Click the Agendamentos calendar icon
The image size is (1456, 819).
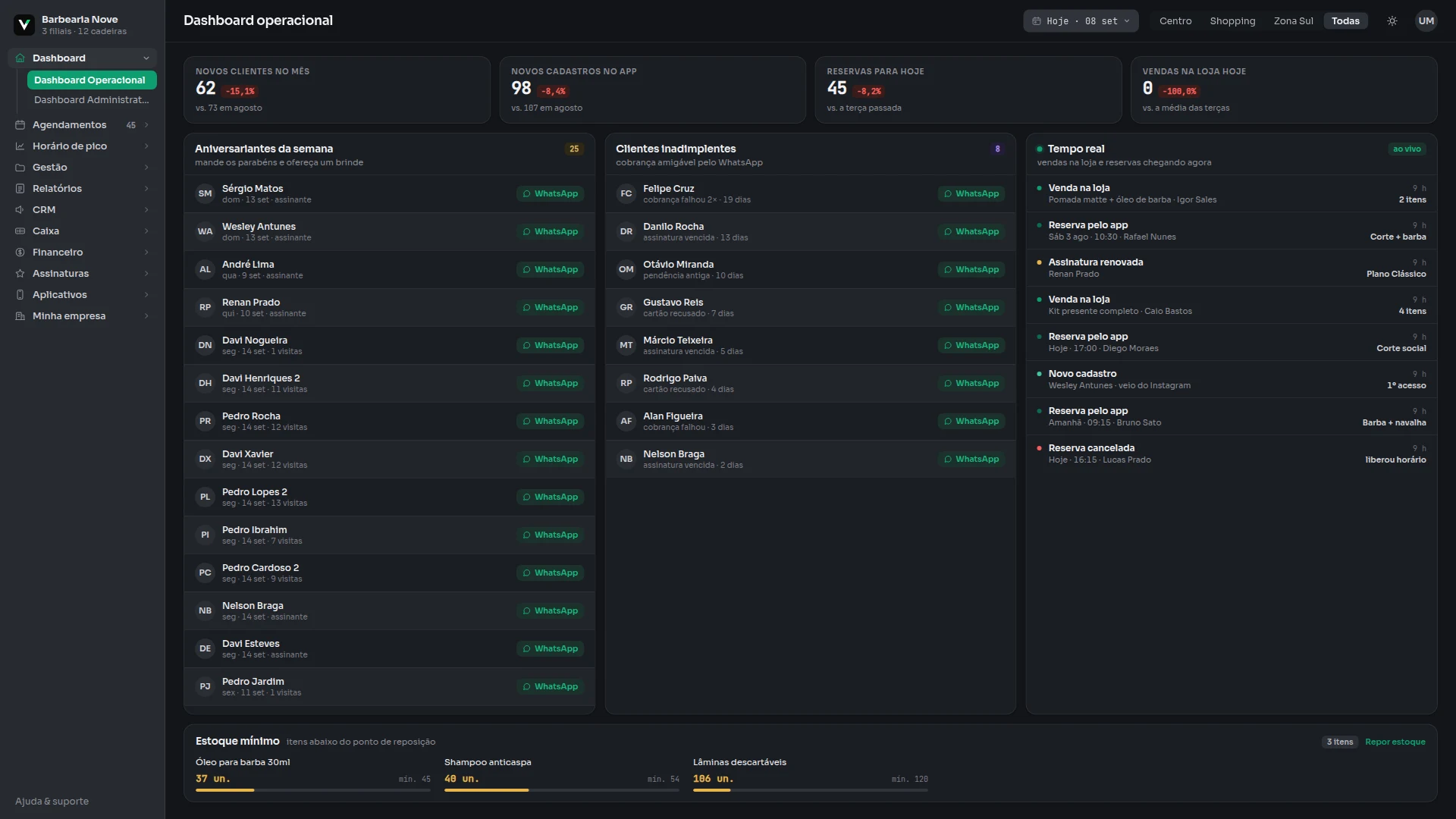click(x=20, y=125)
